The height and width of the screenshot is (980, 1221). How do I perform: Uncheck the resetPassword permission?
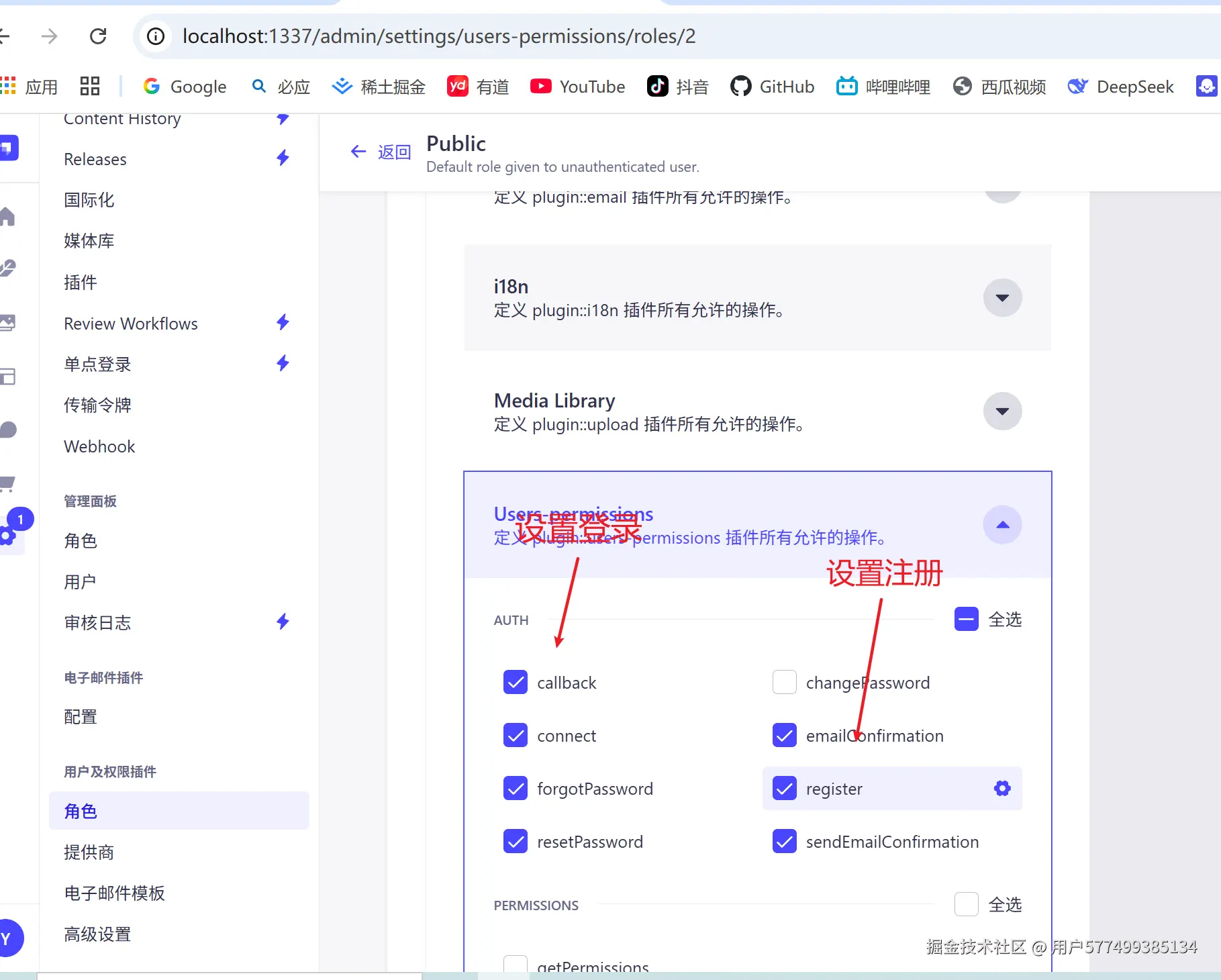tap(516, 841)
